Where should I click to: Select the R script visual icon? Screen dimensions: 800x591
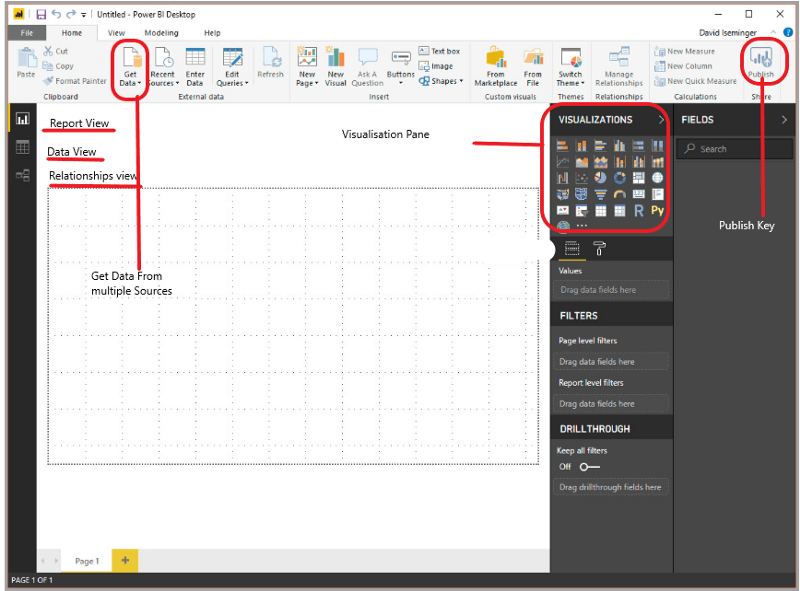point(638,211)
